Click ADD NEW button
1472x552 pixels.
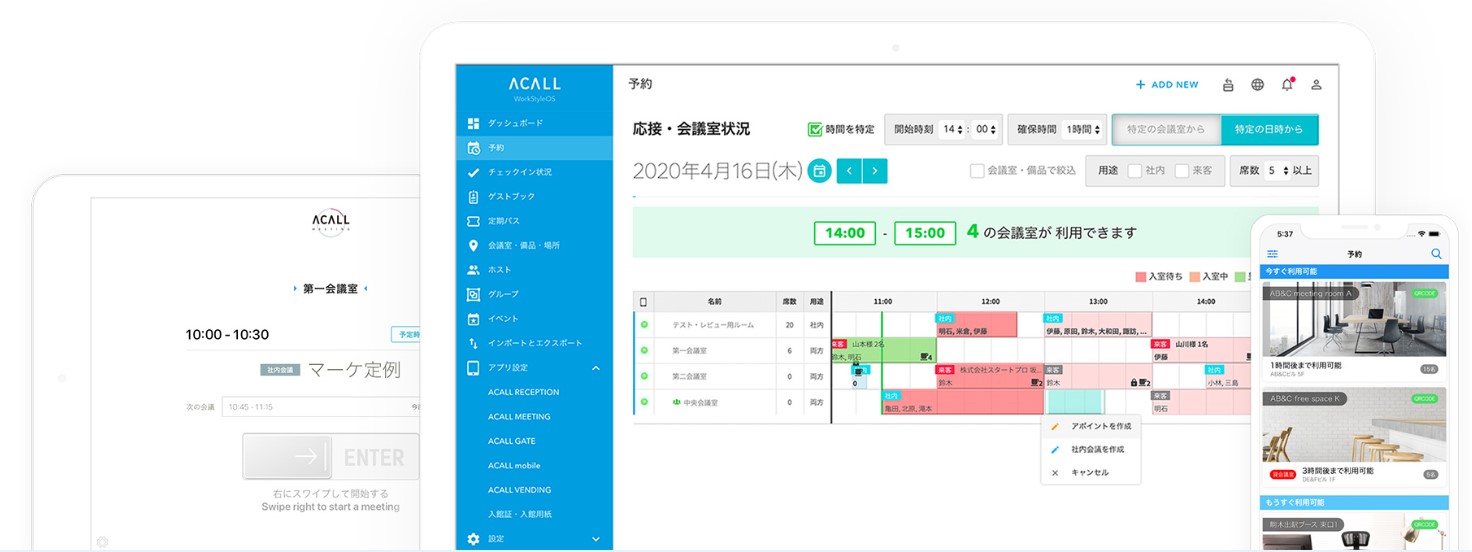[x=1167, y=85]
